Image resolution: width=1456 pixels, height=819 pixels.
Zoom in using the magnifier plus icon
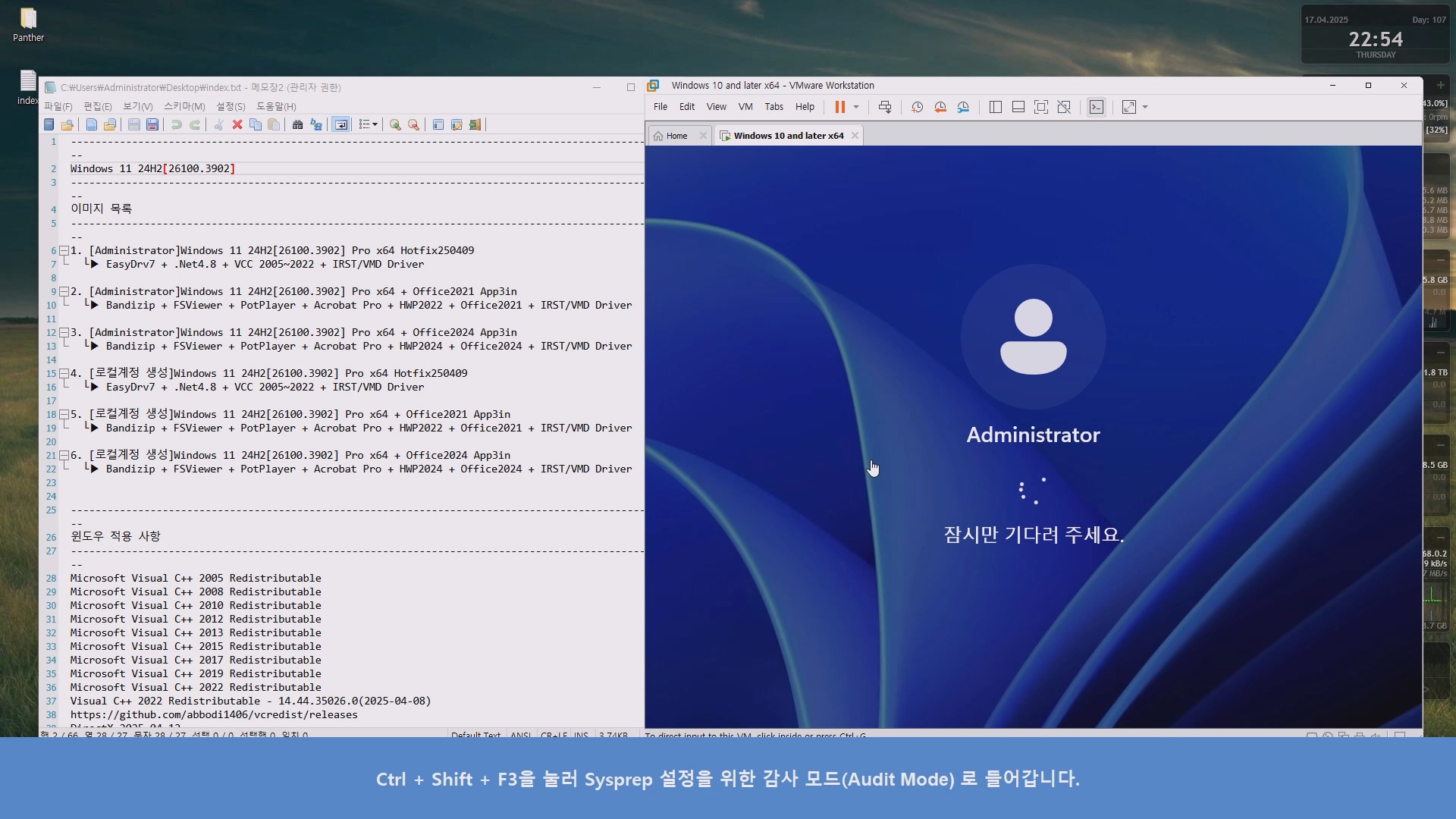395,124
